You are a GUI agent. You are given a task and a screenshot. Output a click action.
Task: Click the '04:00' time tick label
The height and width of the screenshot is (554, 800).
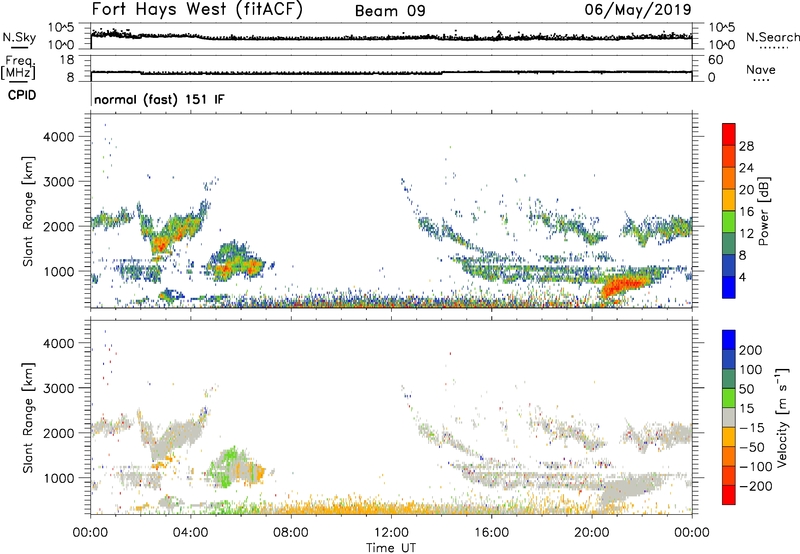(191, 533)
